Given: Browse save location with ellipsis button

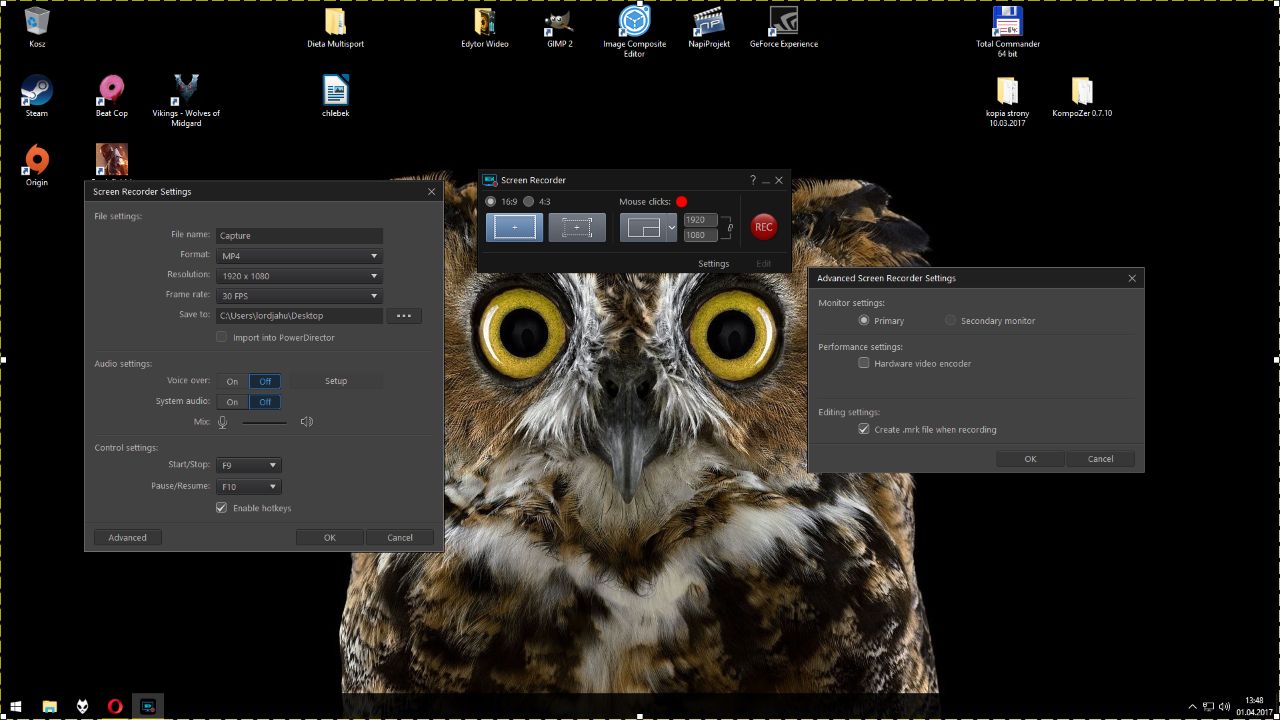Looking at the screenshot, I should [404, 316].
